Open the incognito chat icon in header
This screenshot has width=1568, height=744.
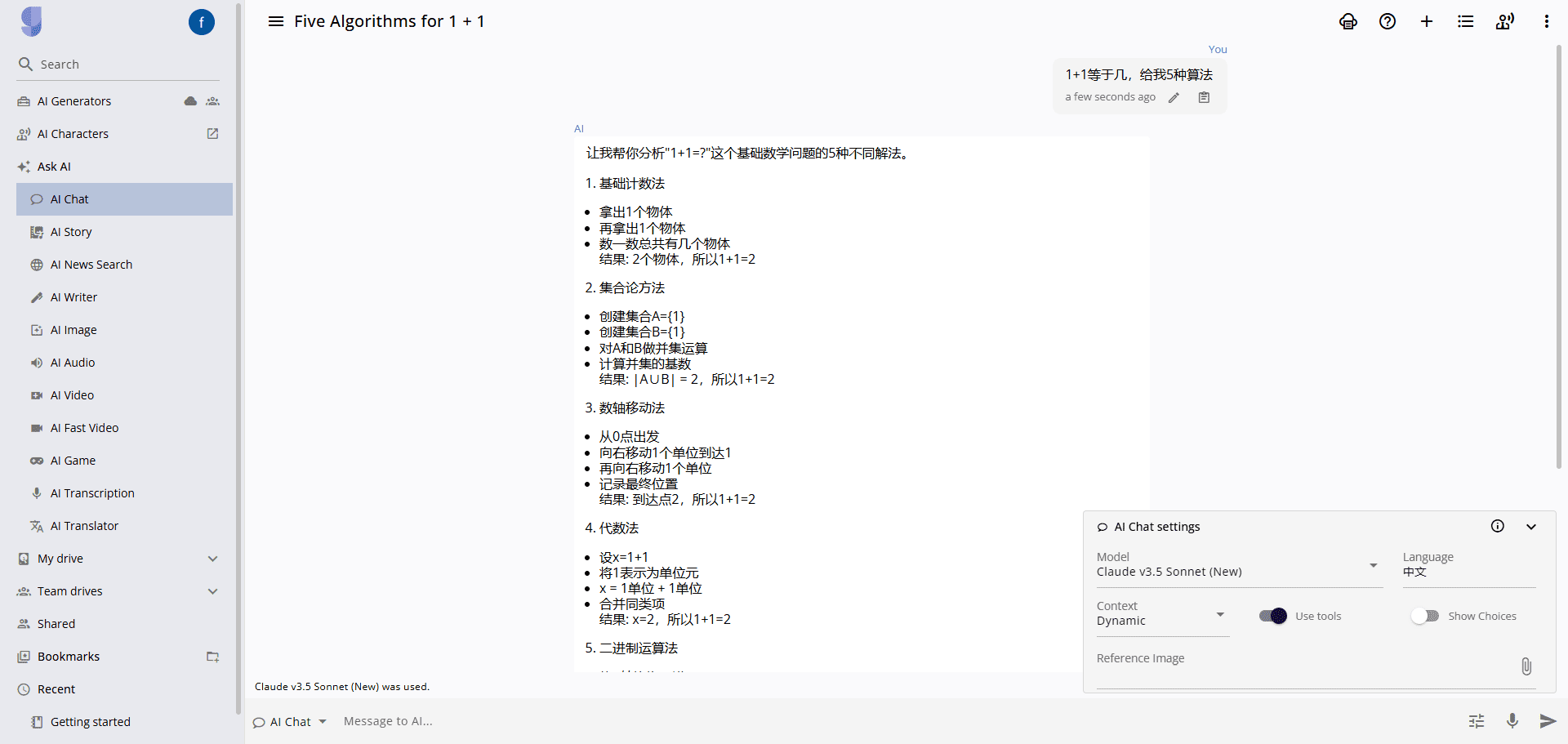pos(1348,22)
